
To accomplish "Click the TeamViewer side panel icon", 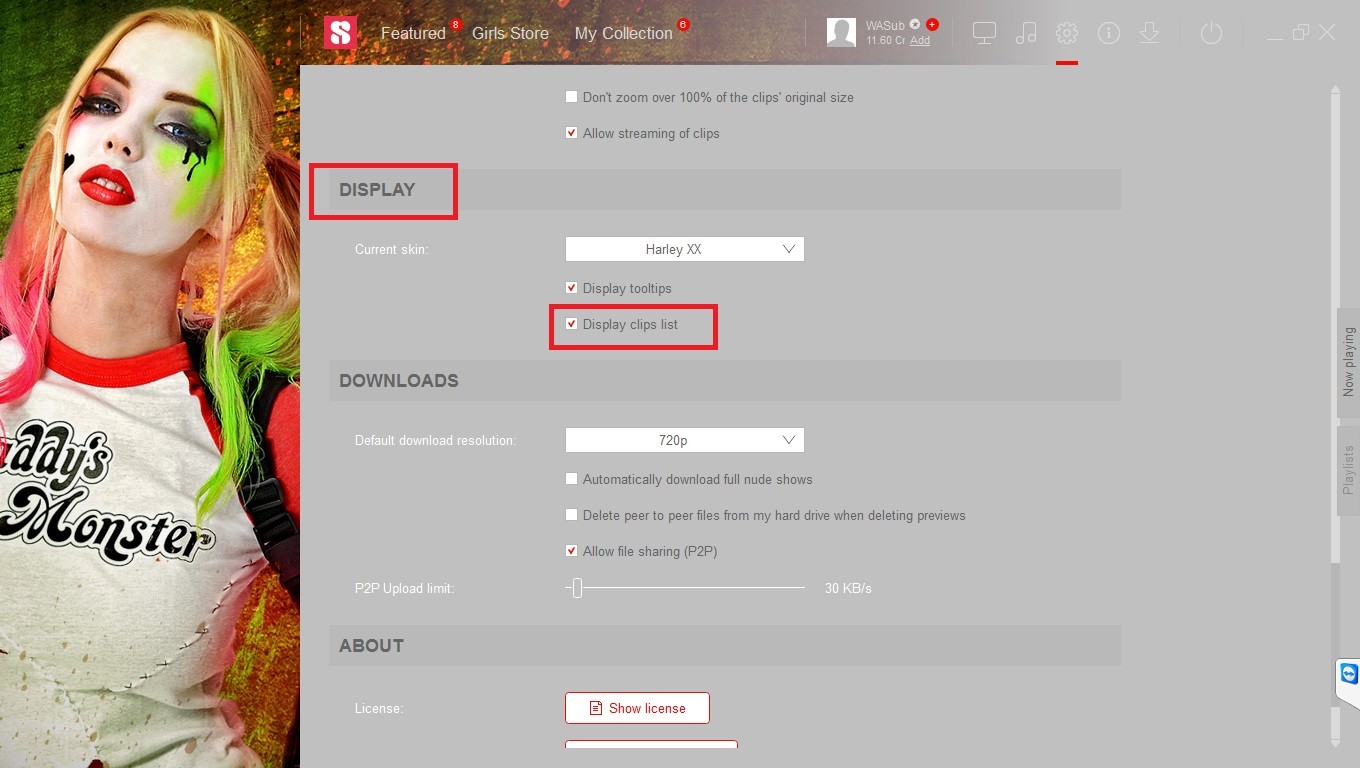I will point(1349,674).
